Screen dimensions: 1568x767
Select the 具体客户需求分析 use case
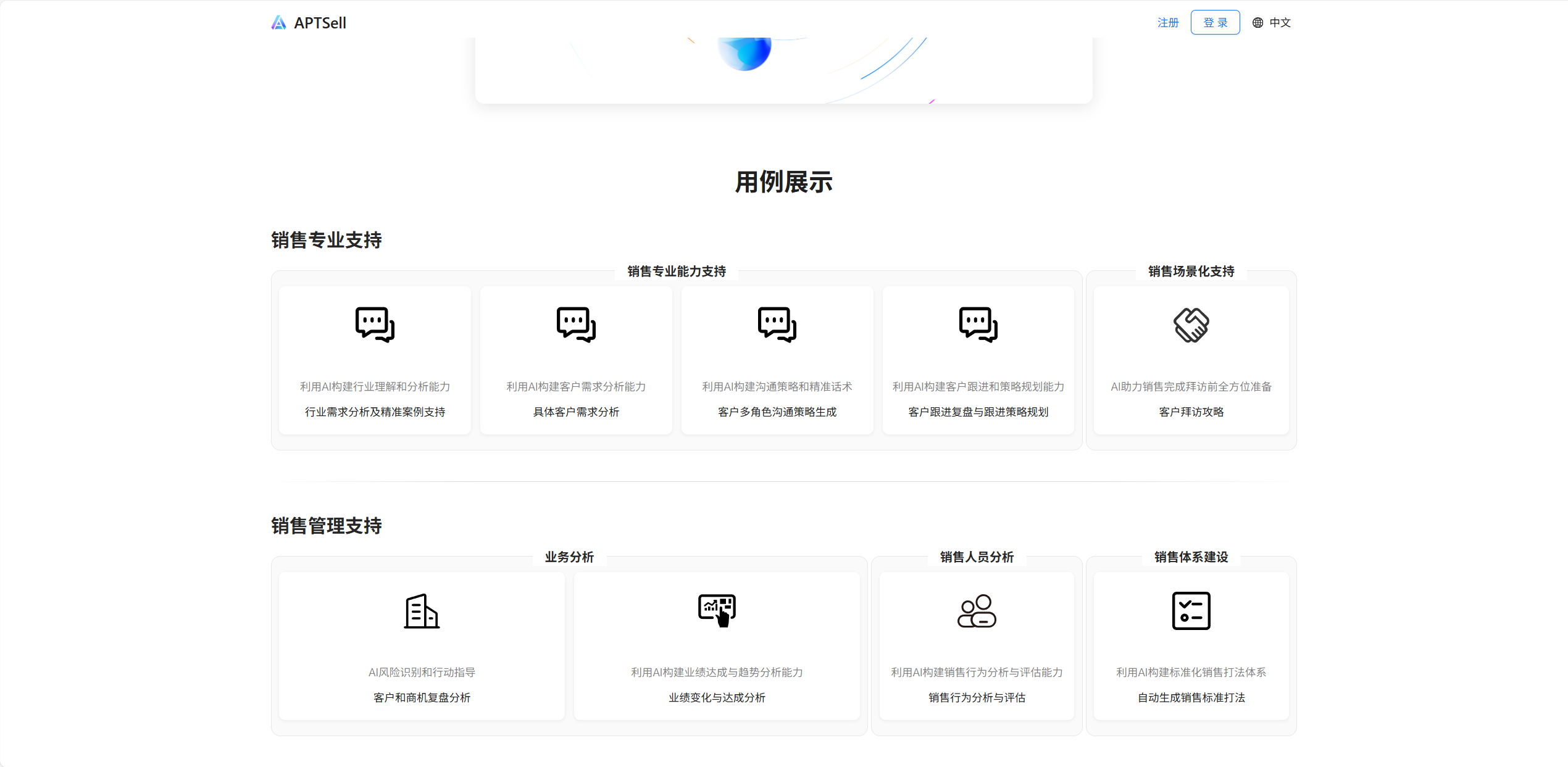pos(576,412)
